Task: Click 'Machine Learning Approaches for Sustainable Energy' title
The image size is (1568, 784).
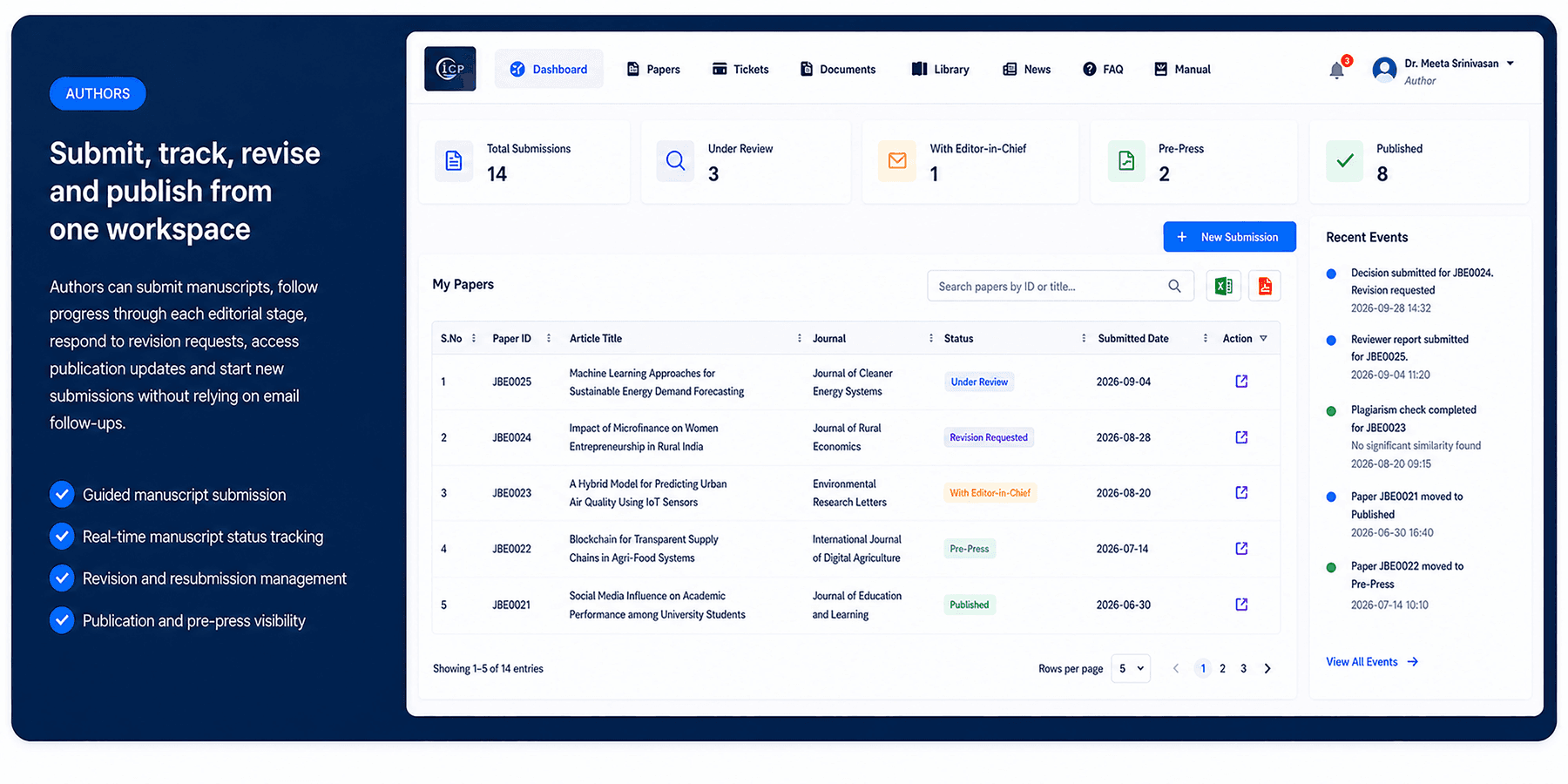Action: pyautogui.click(x=657, y=382)
